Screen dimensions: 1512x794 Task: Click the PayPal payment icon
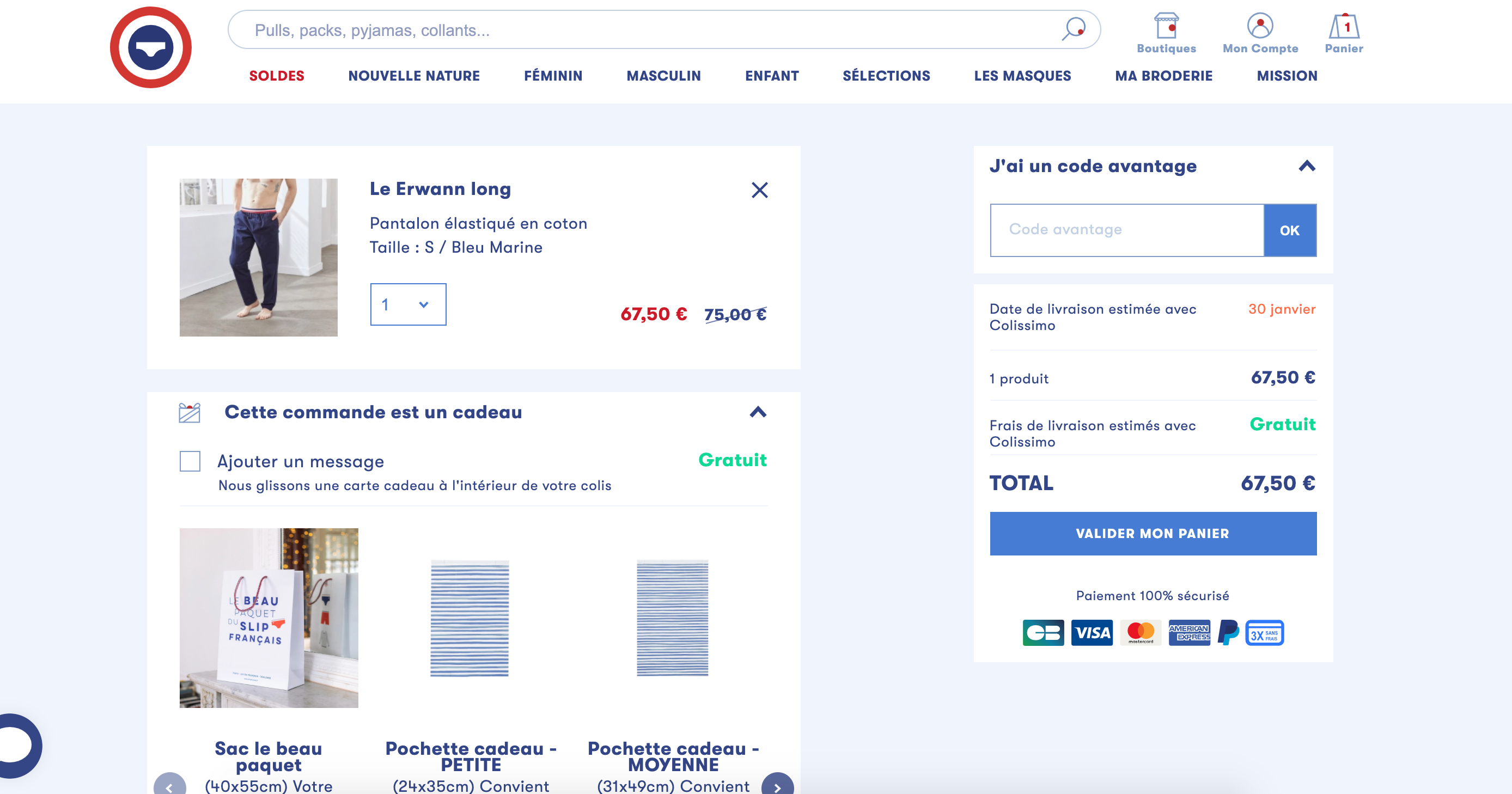pos(1228,633)
